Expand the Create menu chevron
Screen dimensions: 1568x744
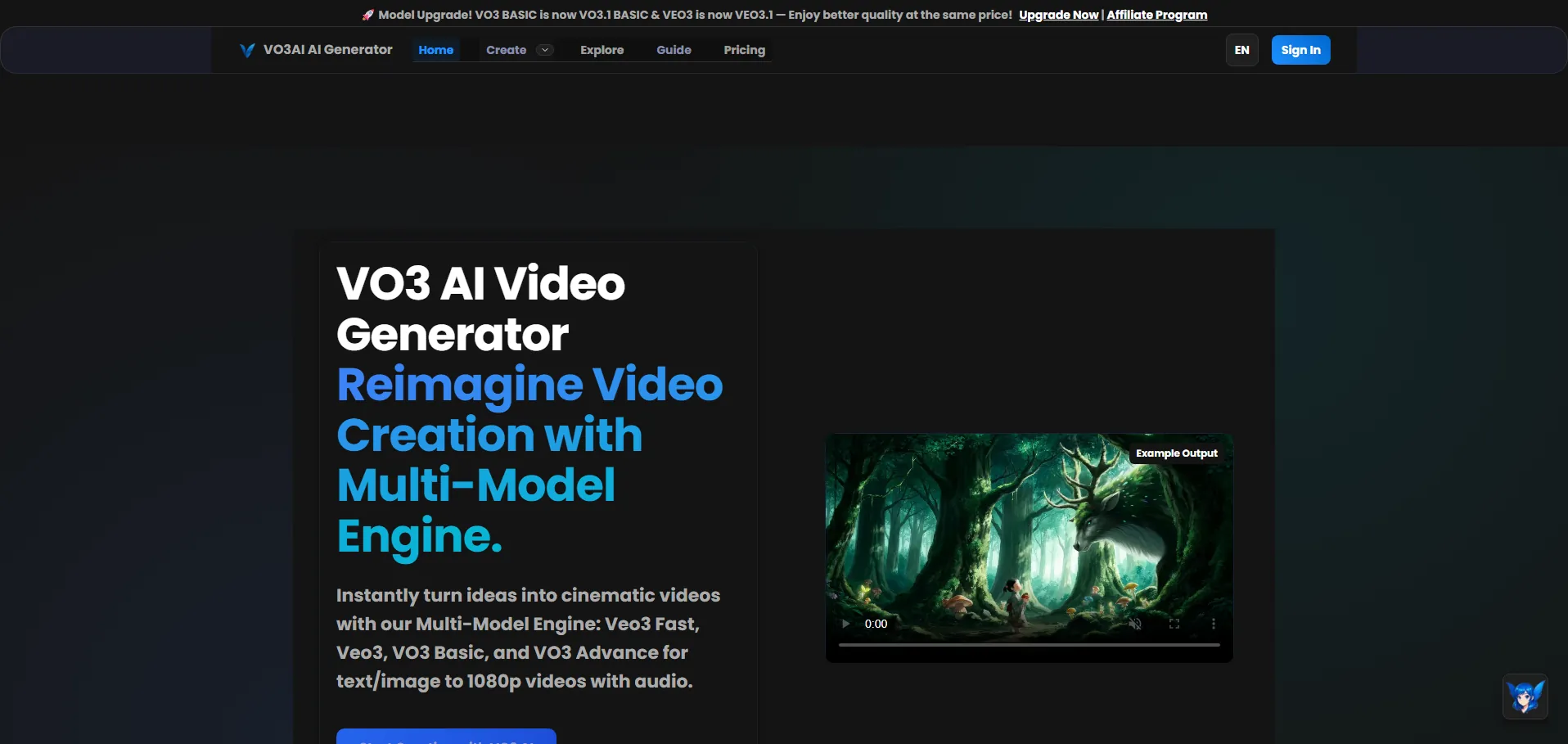pyautogui.click(x=544, y=50)
